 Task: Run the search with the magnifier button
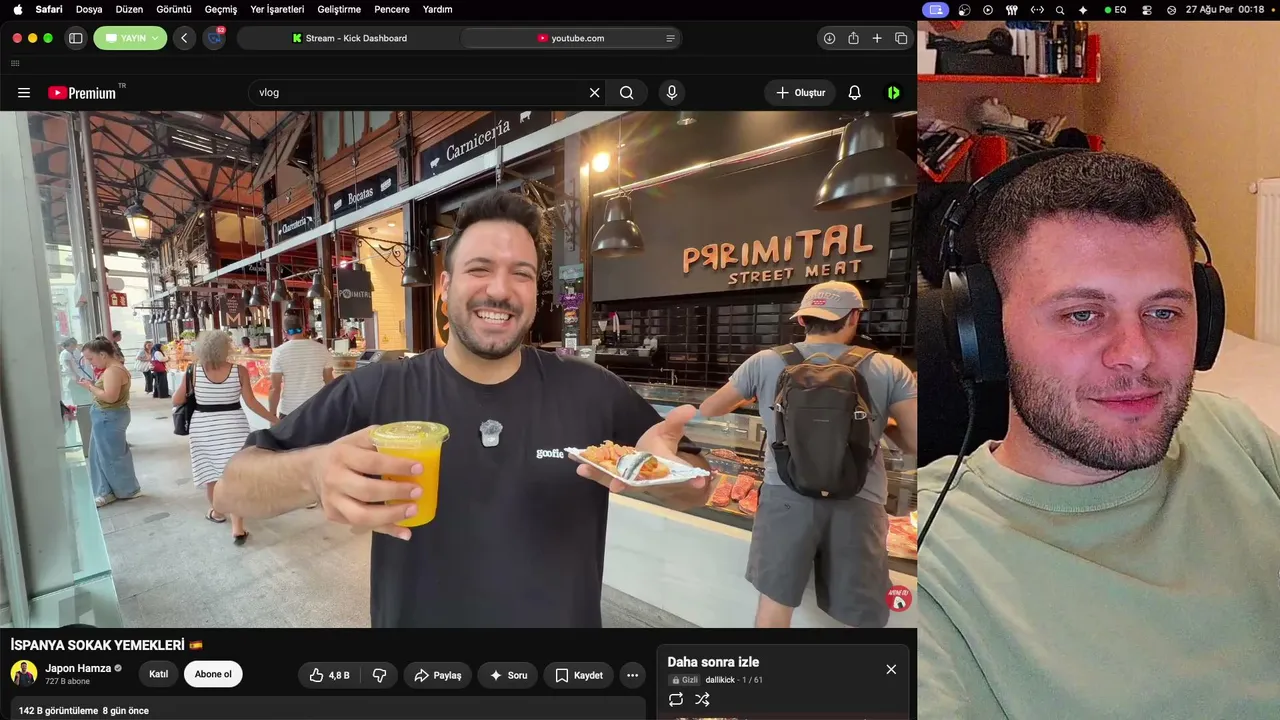pos(626,93)
